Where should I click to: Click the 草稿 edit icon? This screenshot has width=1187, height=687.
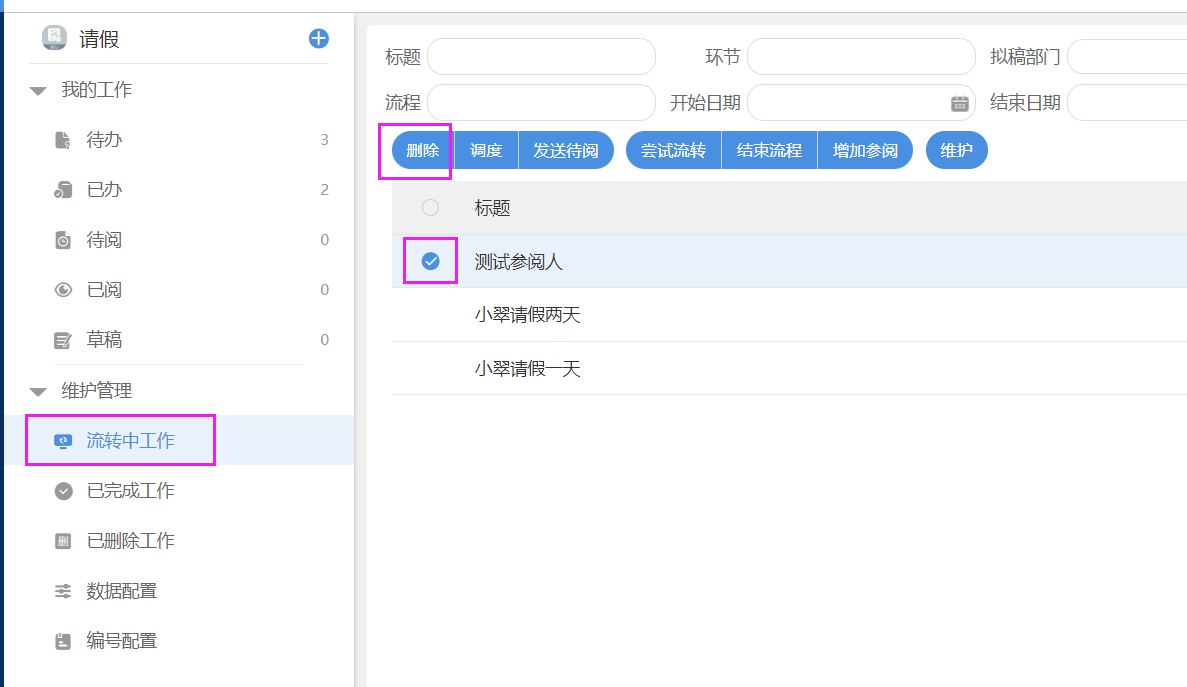coord(63,340)
